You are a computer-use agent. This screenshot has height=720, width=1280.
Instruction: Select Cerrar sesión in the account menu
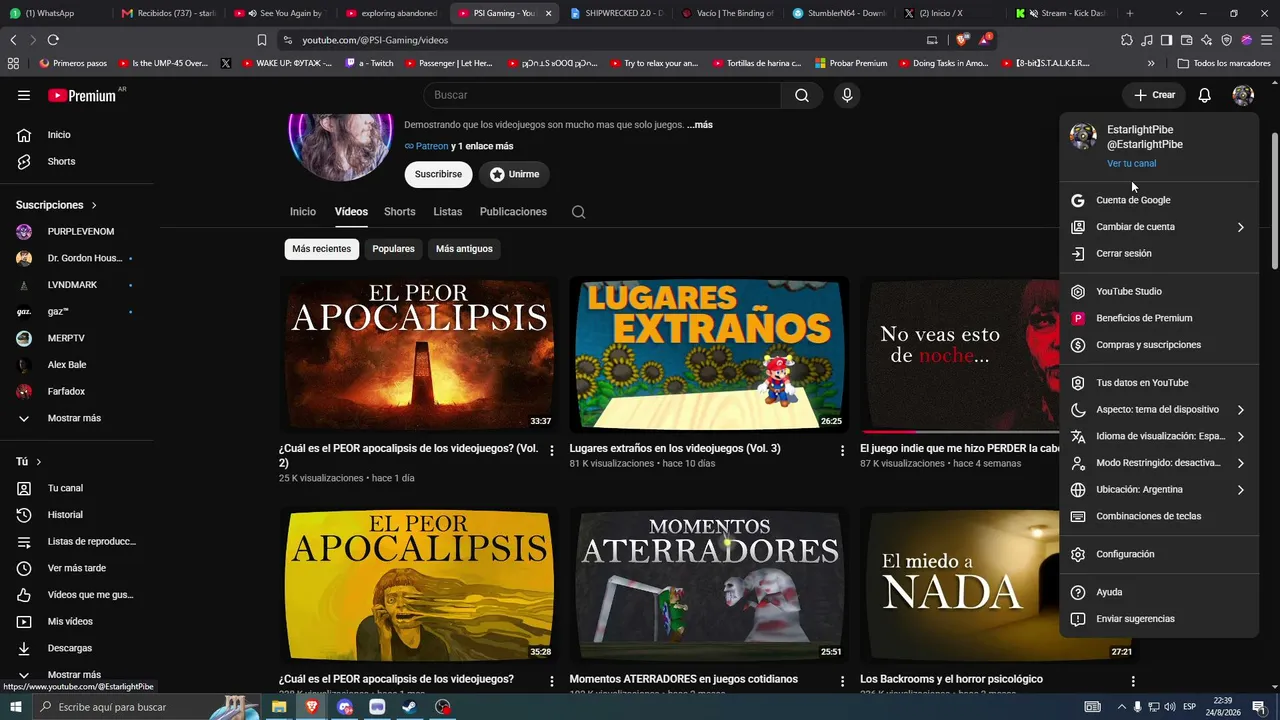pyautogui.click(x=1159, y=254)
